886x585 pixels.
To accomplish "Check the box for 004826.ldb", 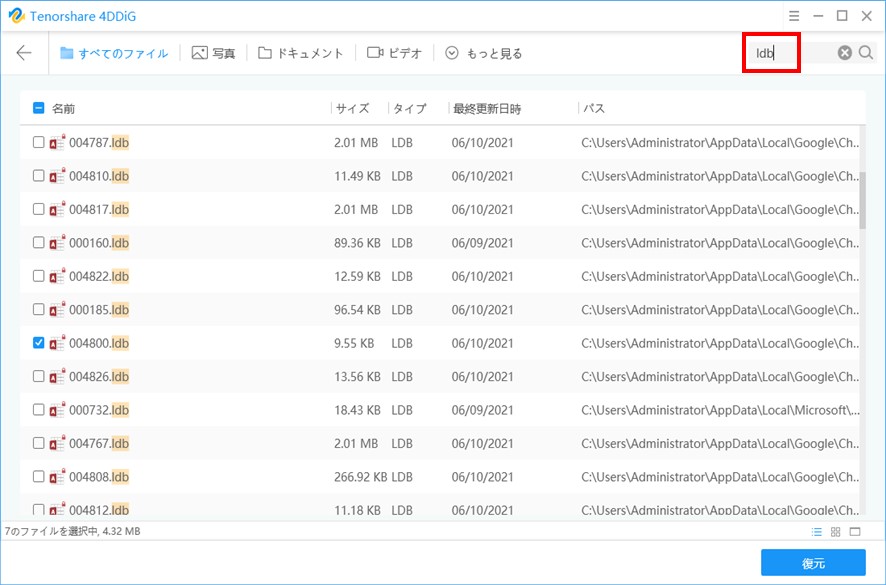I will click(38, 375).
